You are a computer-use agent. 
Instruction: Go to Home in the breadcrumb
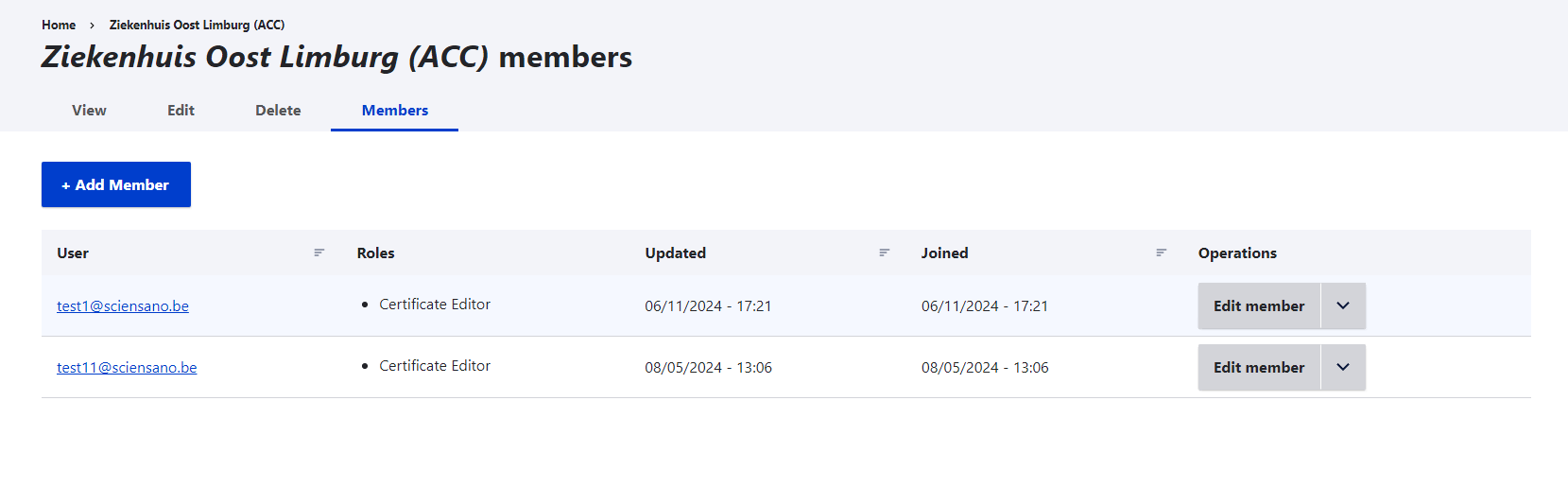pyautogui.click(x=59, y=25)
